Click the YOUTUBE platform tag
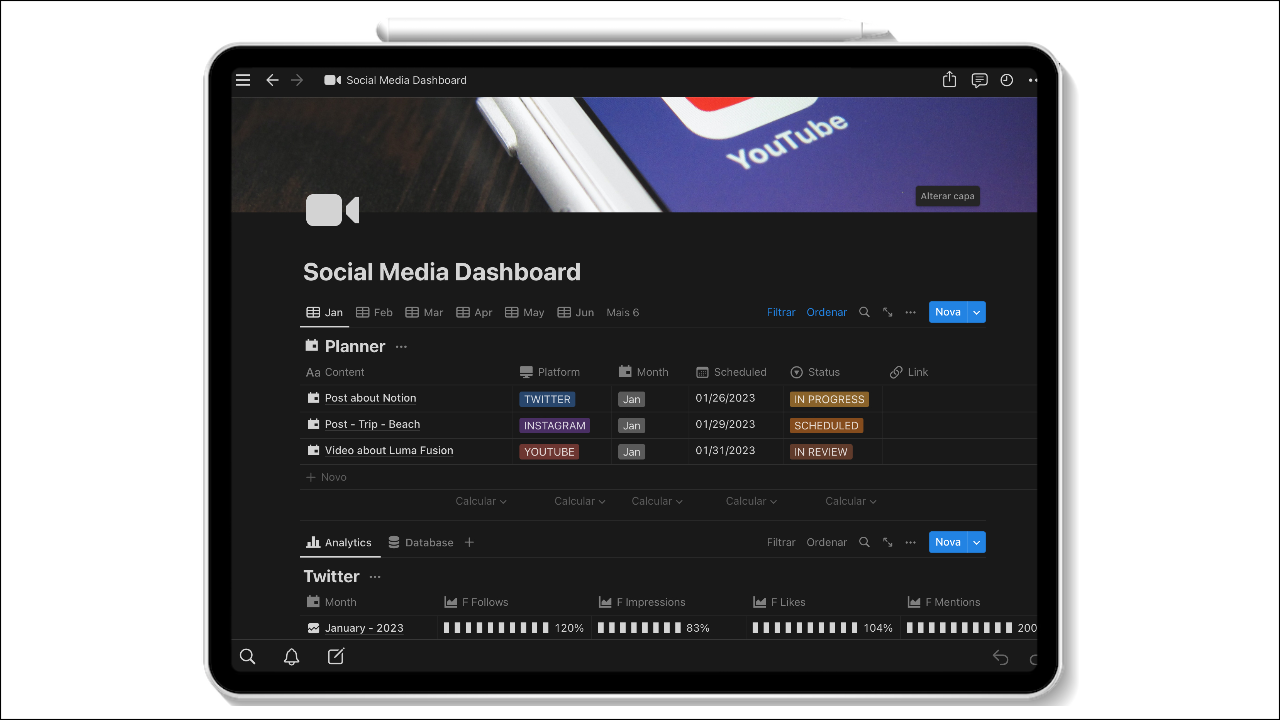 [x=549, y=452]
